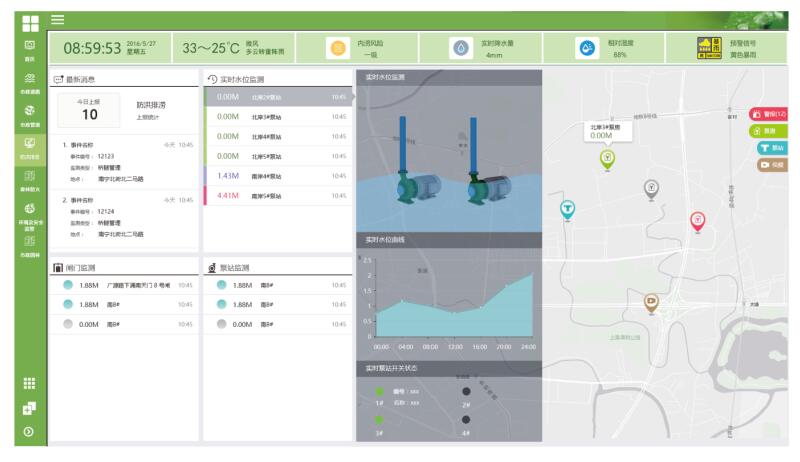Toggle the brown 视频 map layer button
800x462 pixels.
[771, 165]
